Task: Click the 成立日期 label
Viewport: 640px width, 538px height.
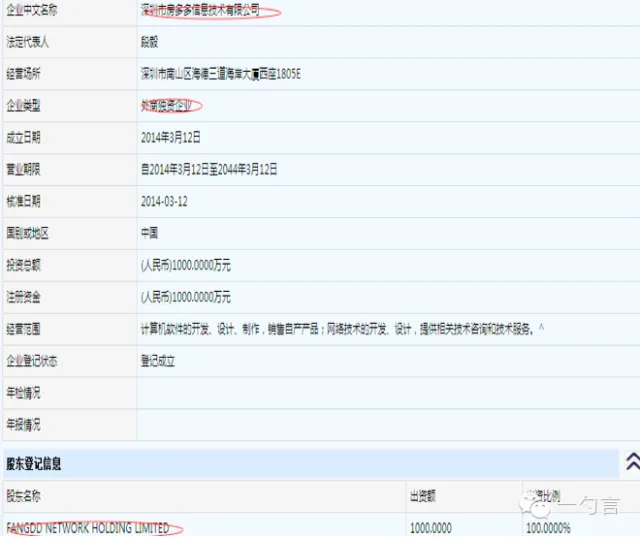Action: pyautogui.click(x=23, y=138)
